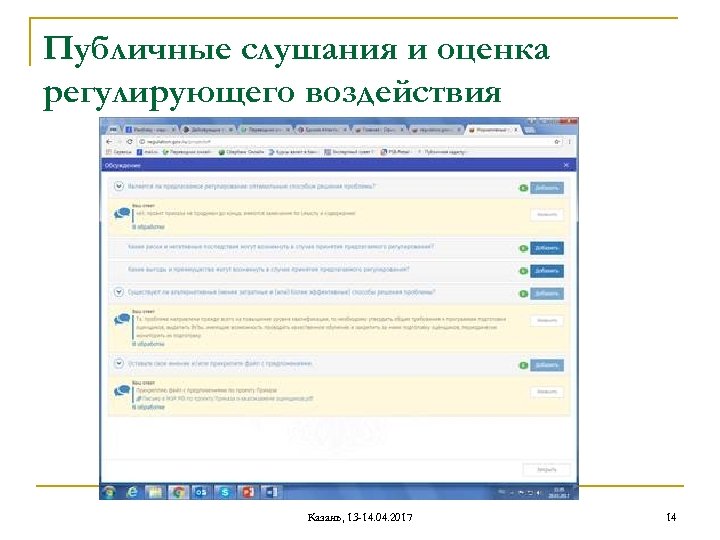The width and height of the screenshot is (720, 540).
Task: Open the FSA-Portal bookmark
Action: pyautogui.click(x=395, y=152)
